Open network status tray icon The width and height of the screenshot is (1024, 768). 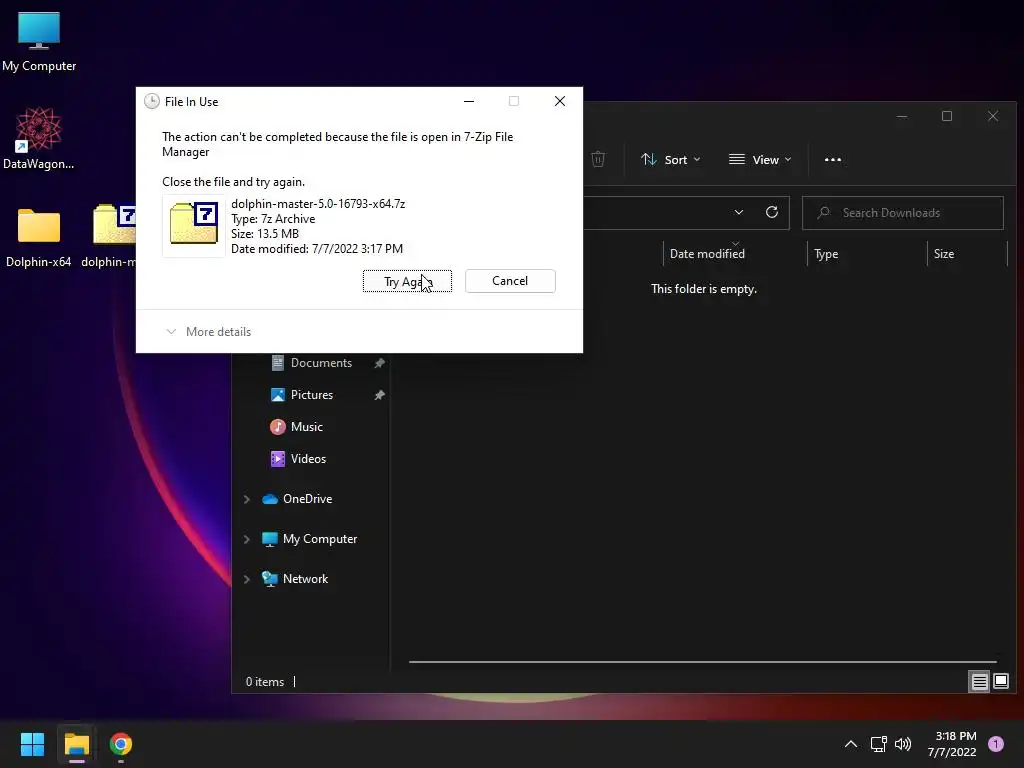878,744
